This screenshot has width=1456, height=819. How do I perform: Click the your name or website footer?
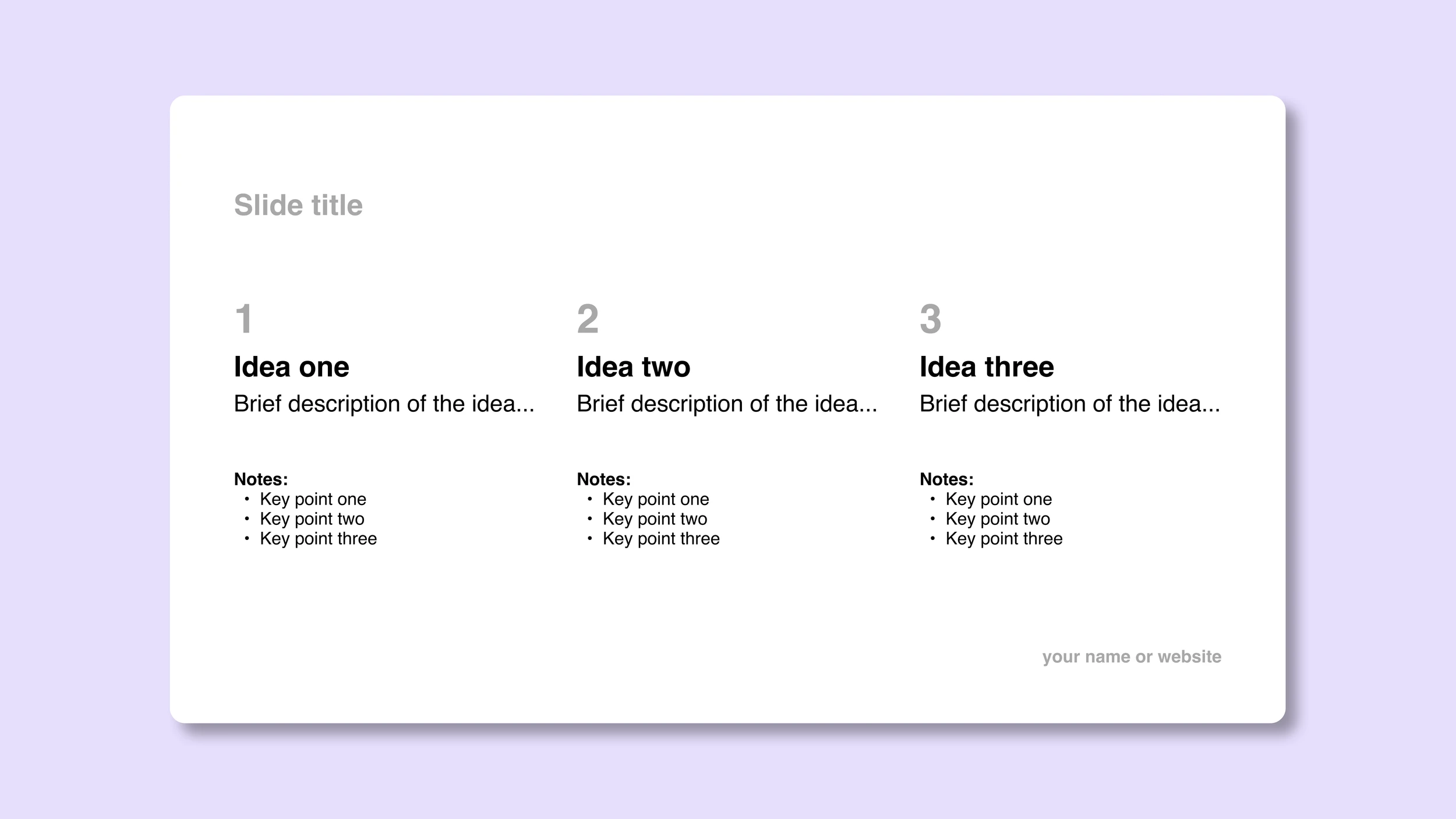(x=1132, y=656)
